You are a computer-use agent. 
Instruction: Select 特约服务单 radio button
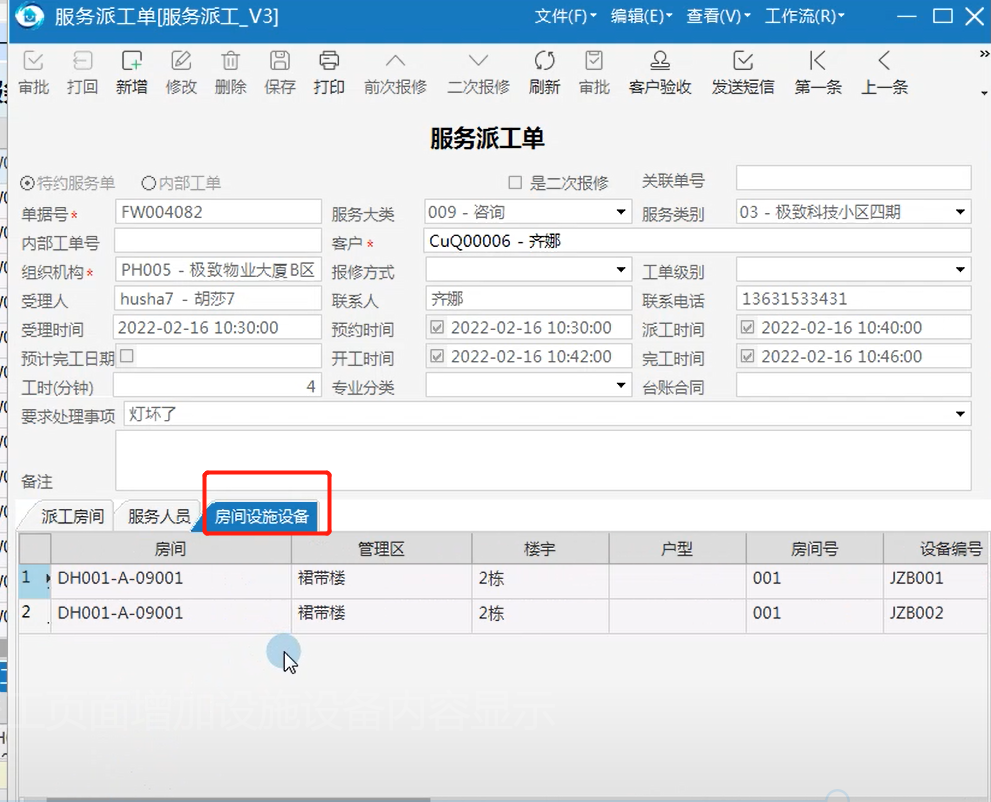[x=27, y=183]
